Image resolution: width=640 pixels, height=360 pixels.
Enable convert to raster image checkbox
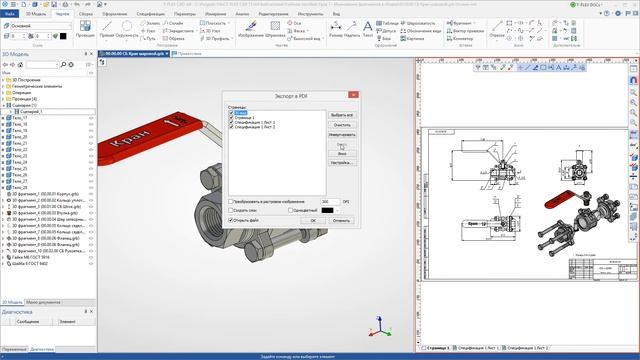click(231, 202)
